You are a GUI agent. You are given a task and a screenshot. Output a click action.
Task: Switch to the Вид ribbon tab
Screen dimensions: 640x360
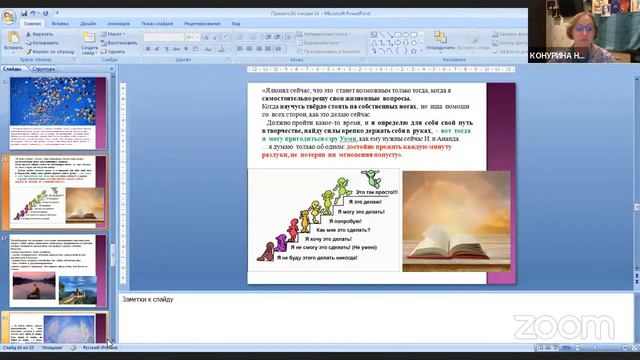point(236,24)
